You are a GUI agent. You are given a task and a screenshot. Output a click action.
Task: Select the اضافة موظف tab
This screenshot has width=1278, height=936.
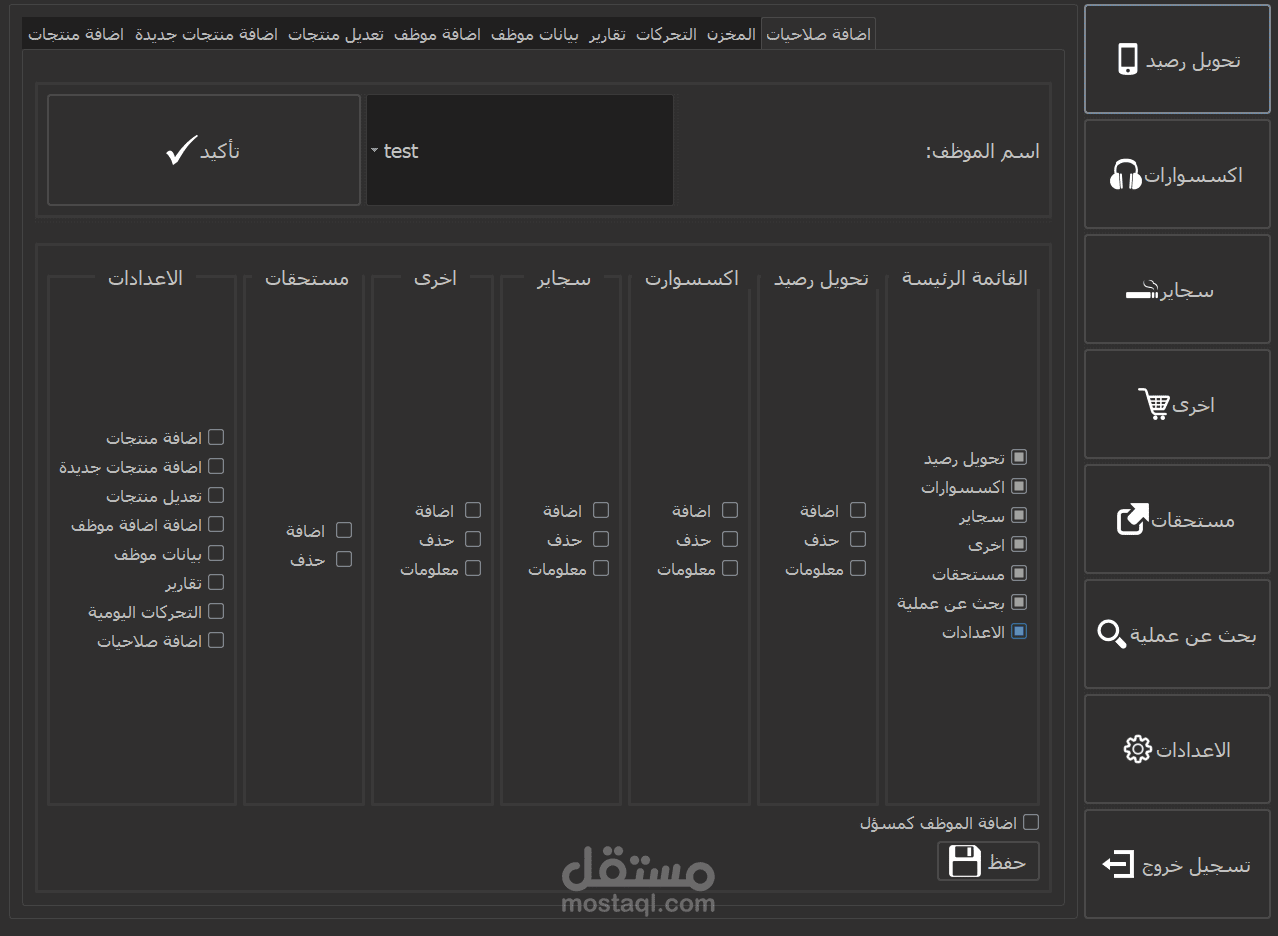437,34
